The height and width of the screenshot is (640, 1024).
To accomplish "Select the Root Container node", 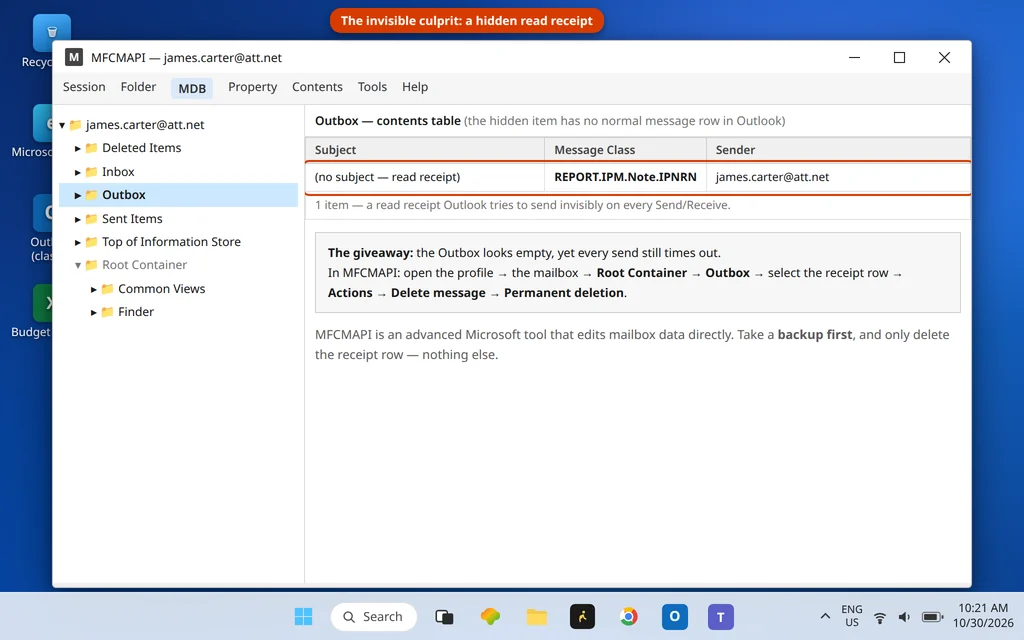I will pos(144,264).
